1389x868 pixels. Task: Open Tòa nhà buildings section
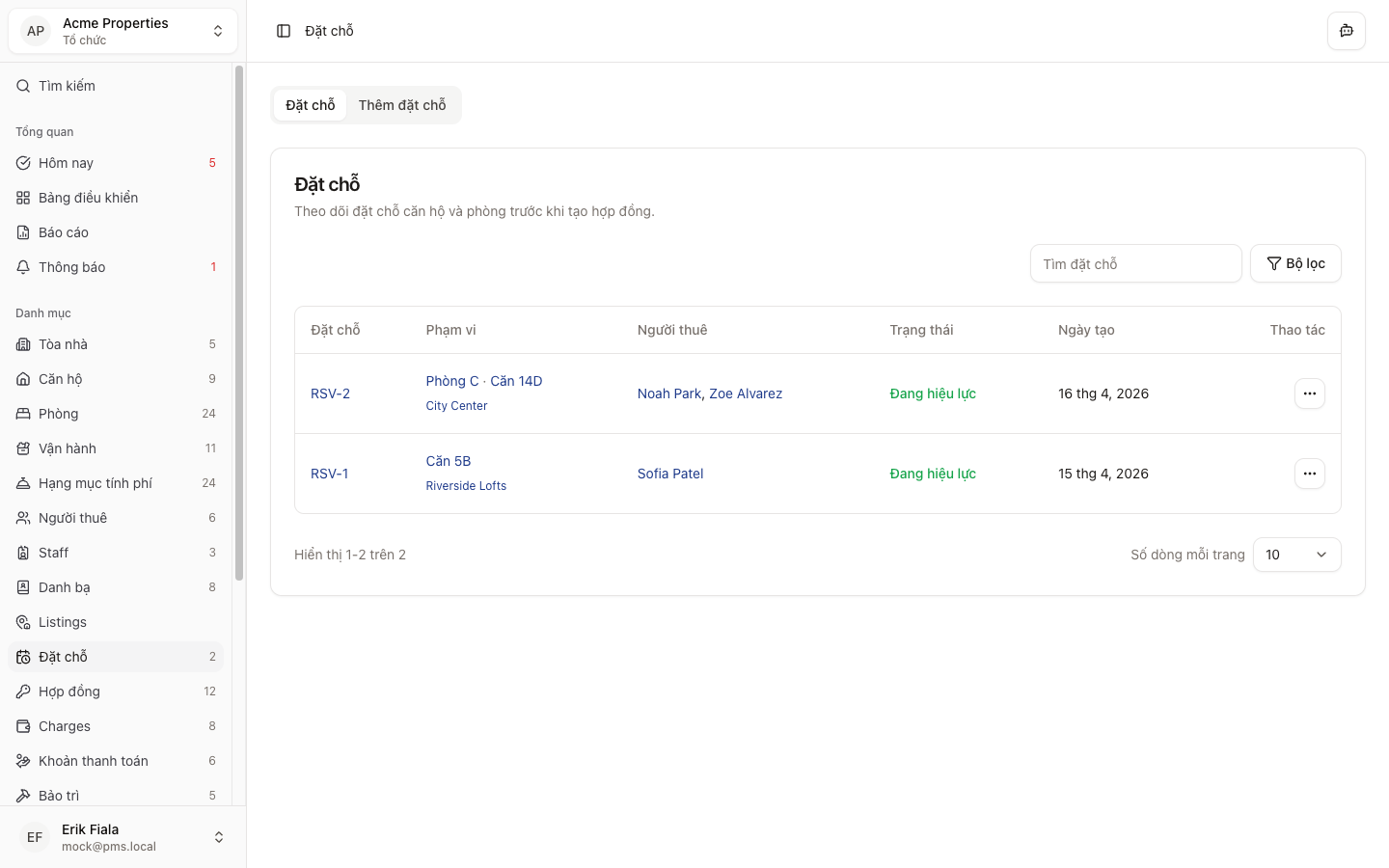[63, 344]
